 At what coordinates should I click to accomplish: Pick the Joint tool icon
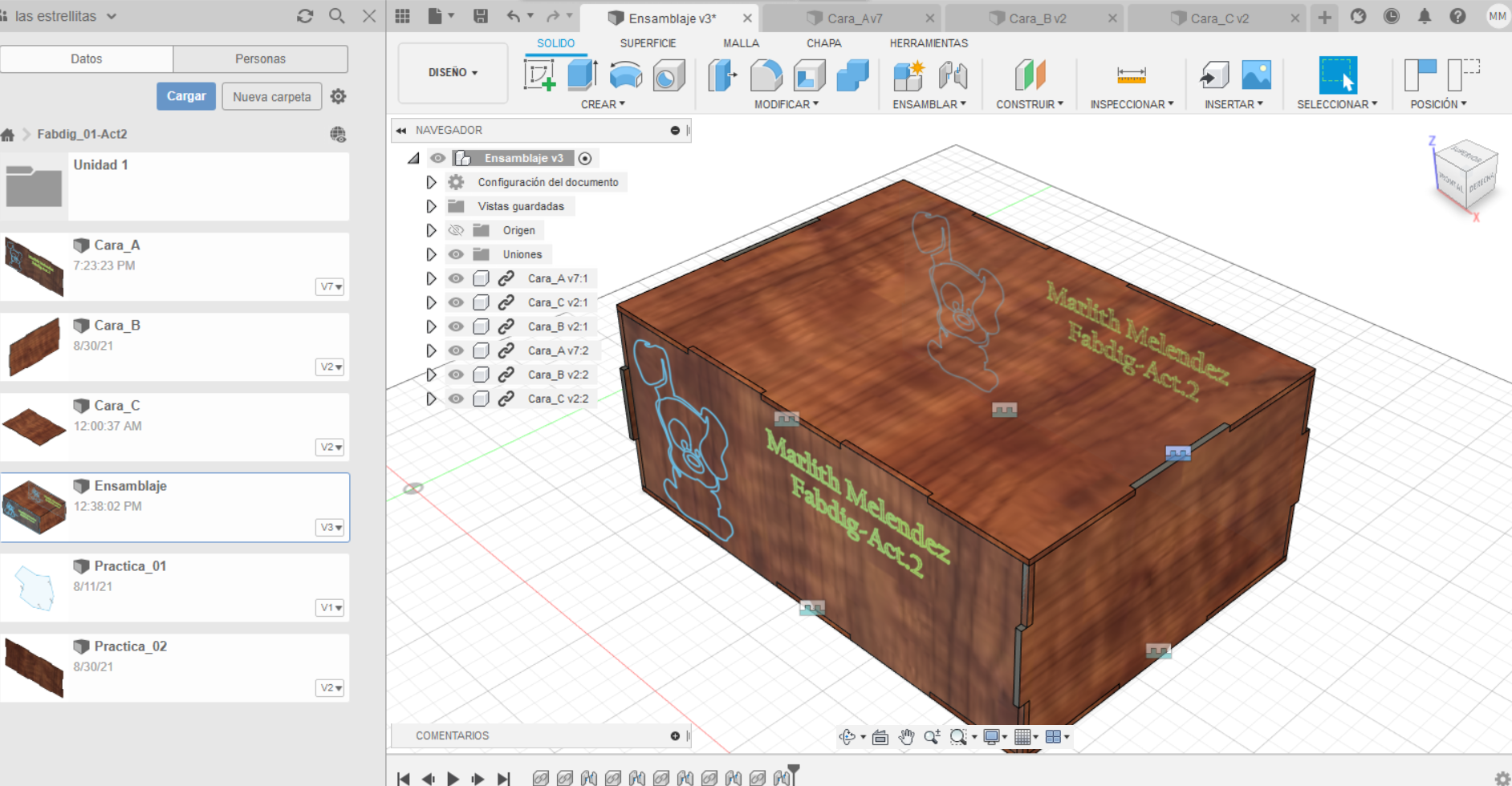point(953,75)
